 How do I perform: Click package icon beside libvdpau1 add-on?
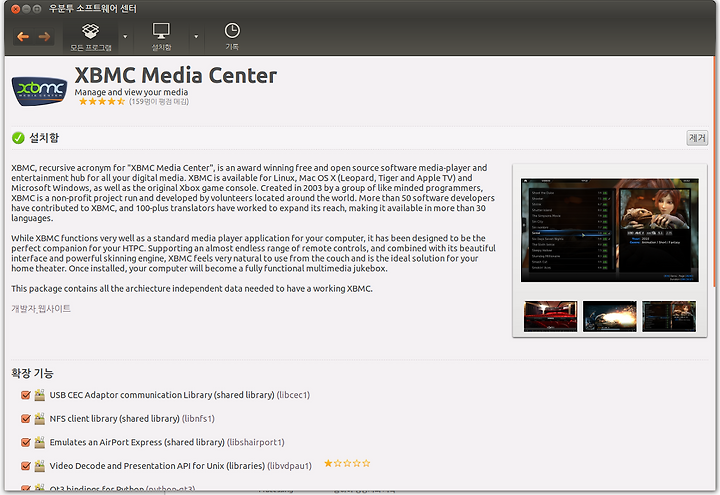pos(40,466)
